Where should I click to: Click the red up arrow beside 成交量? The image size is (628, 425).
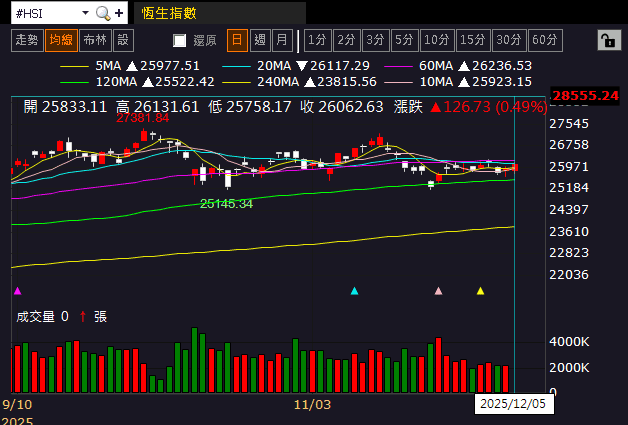(84, 316)
